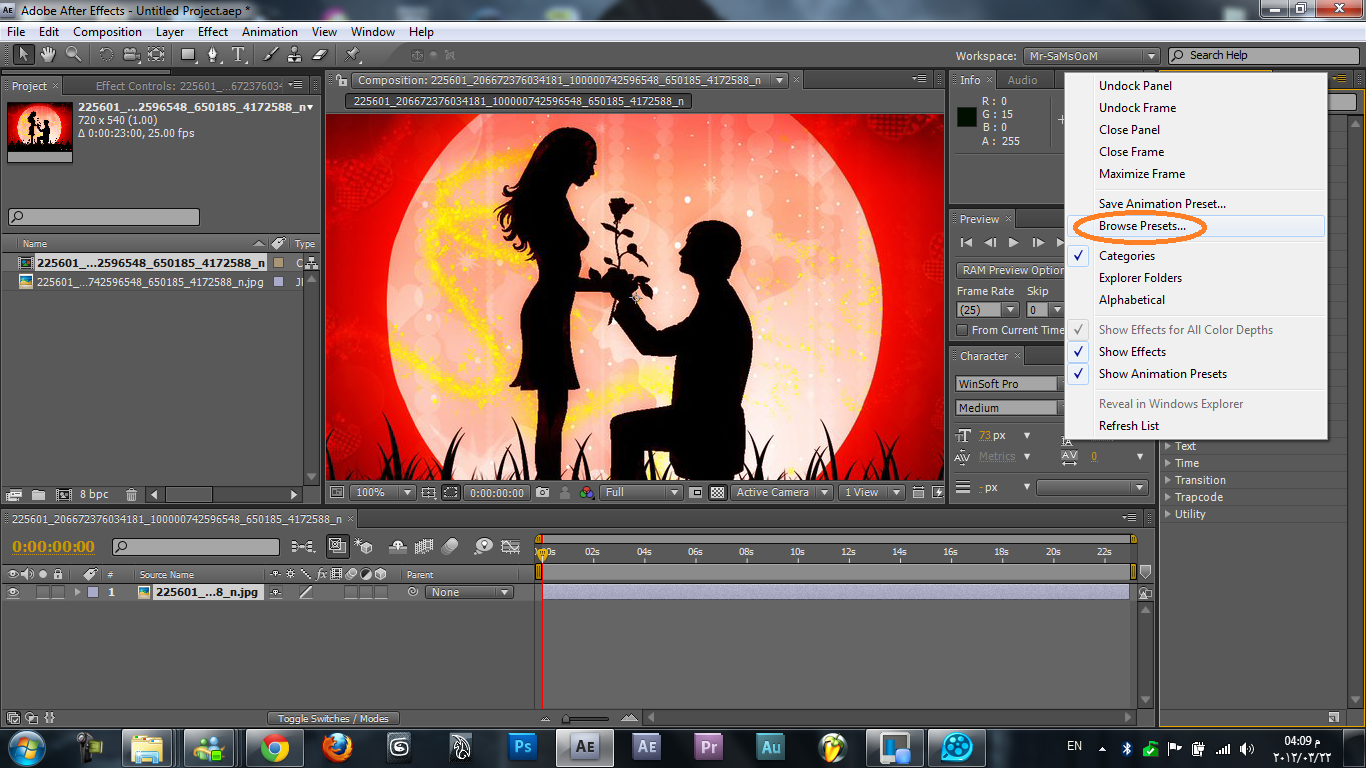Open the Full resolution dropdown
The height and width of the screenshot is (768, 1366).
(x=642, y=492)
